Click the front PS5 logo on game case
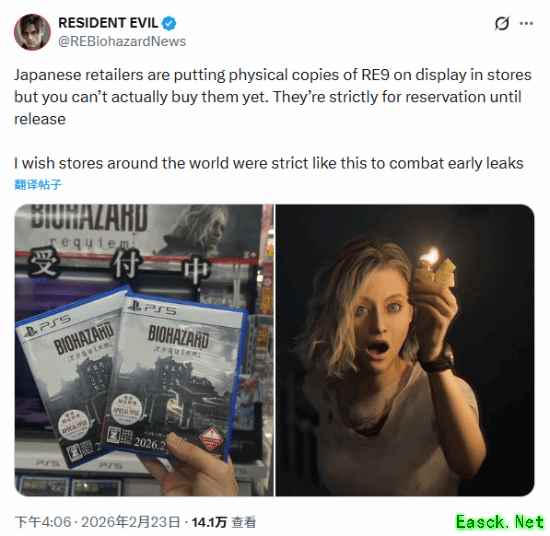Image resolution: width=550 pixels, height=536 pixels. pos(152,308)
